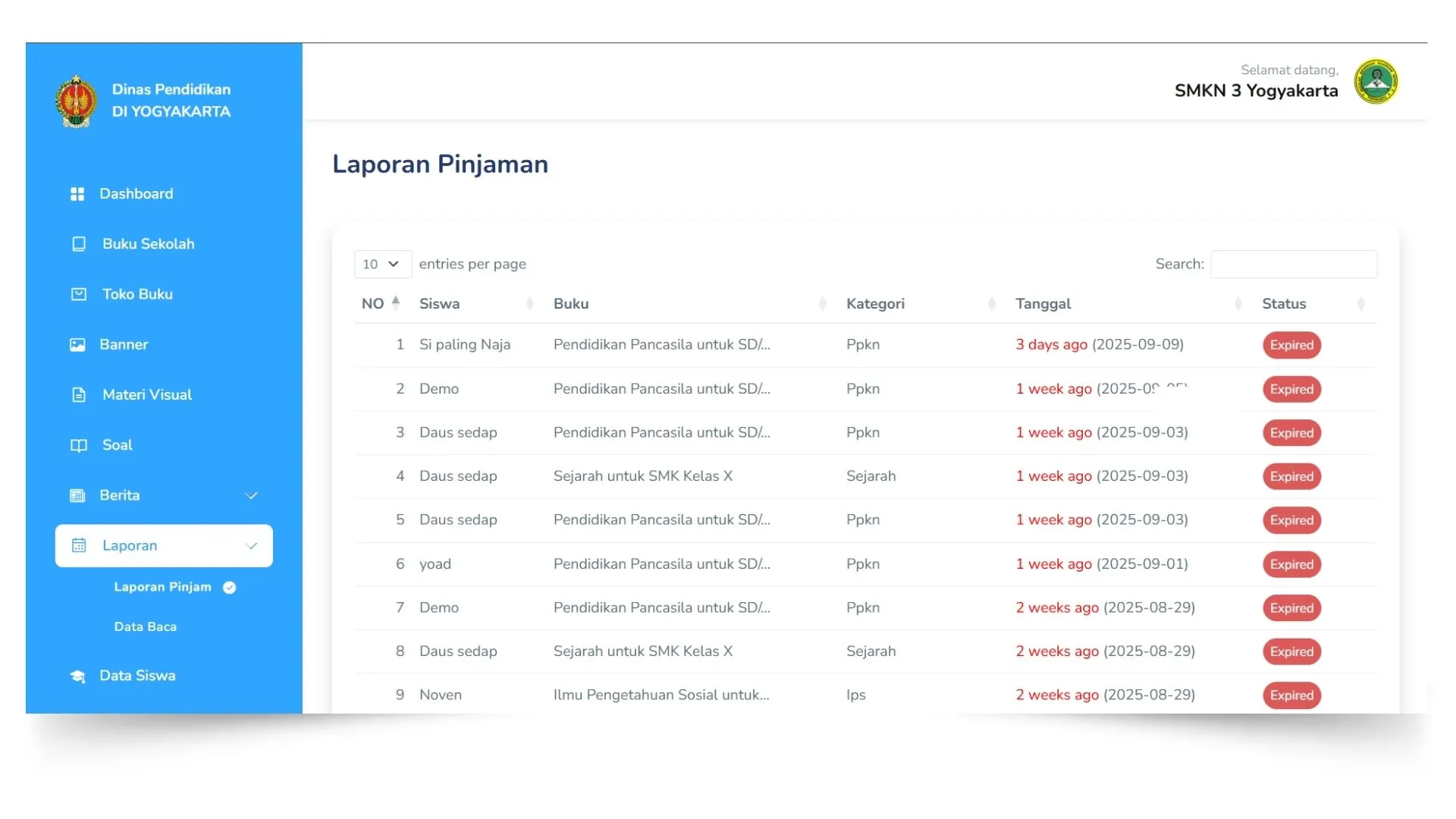Open the SMKN 3 Yogyakarta profile avatar
Viewport: 1456px width, 819px height.
pyautogui.click(x=1376, y=82)
